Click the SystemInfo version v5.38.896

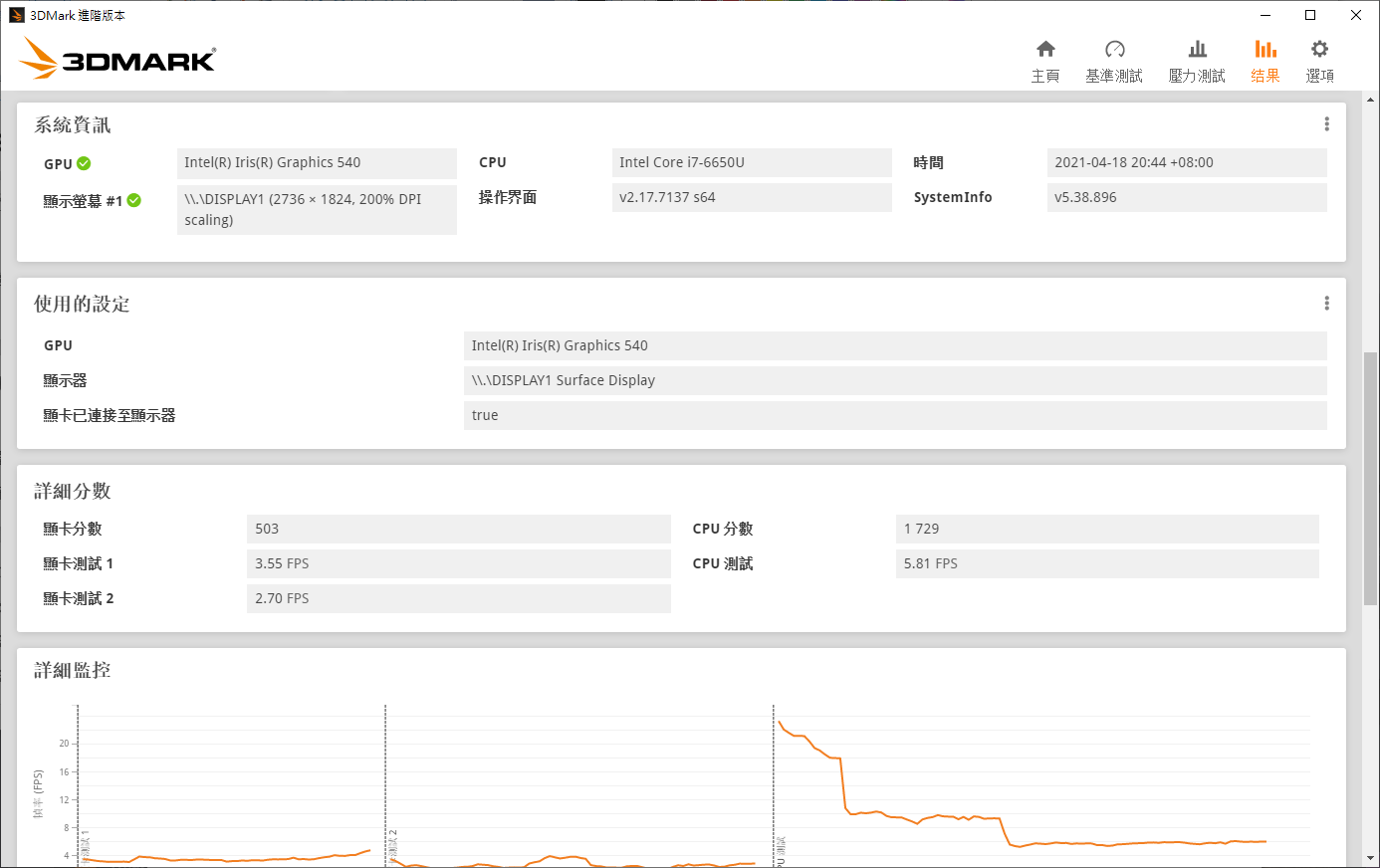1187,197
